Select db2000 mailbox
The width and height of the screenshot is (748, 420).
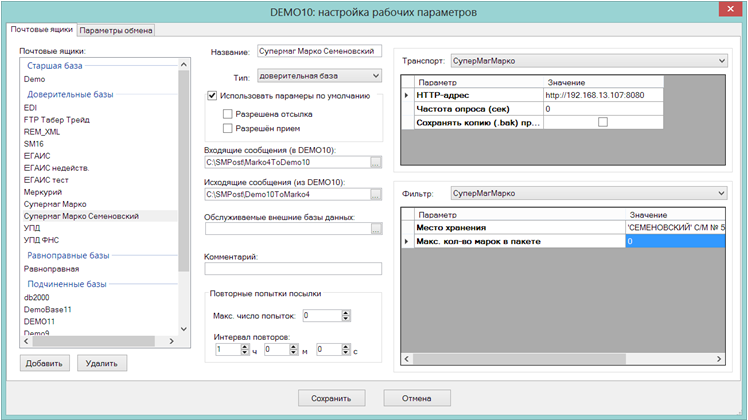(37, 297)
